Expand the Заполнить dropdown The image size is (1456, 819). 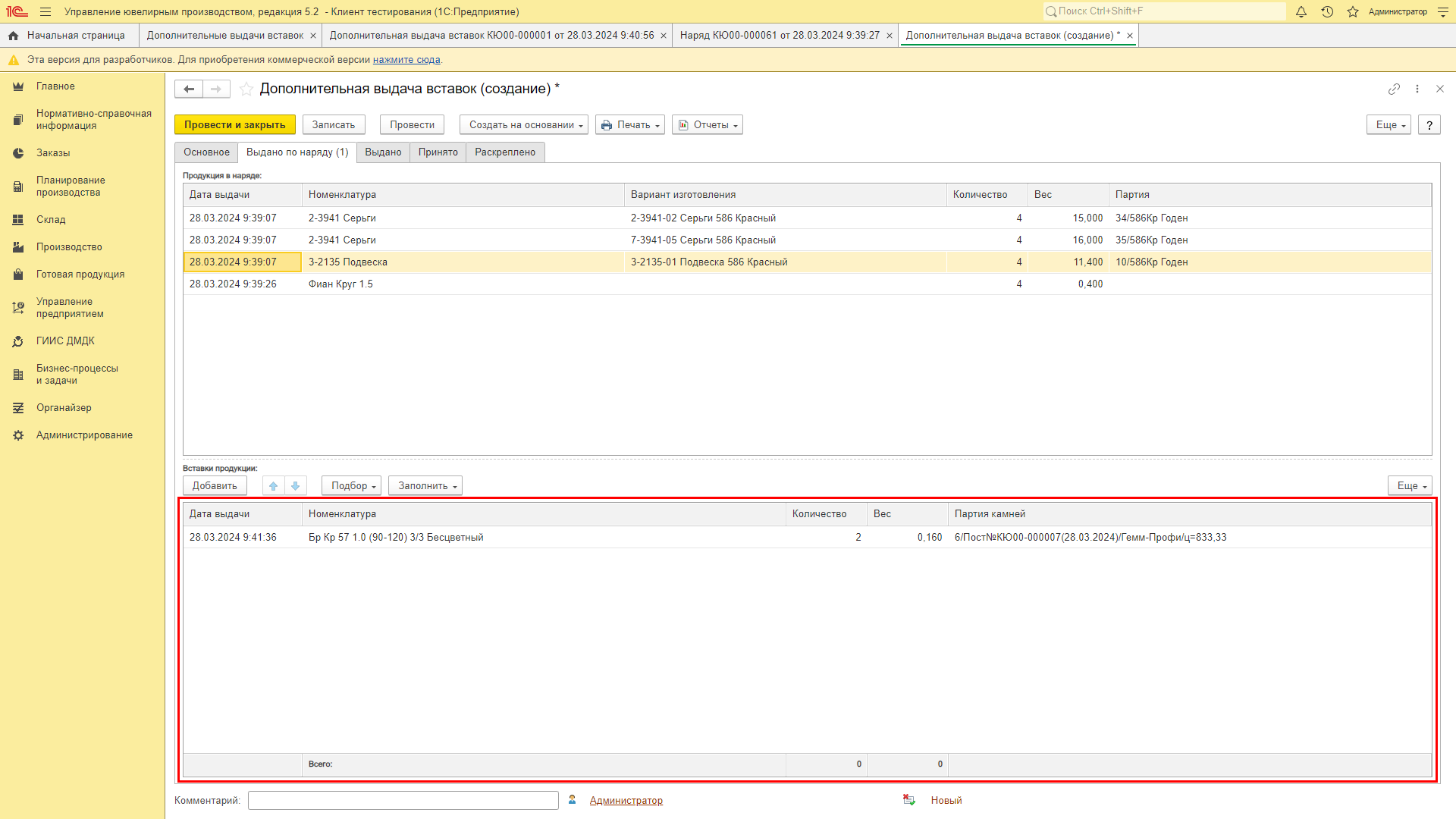425,486
